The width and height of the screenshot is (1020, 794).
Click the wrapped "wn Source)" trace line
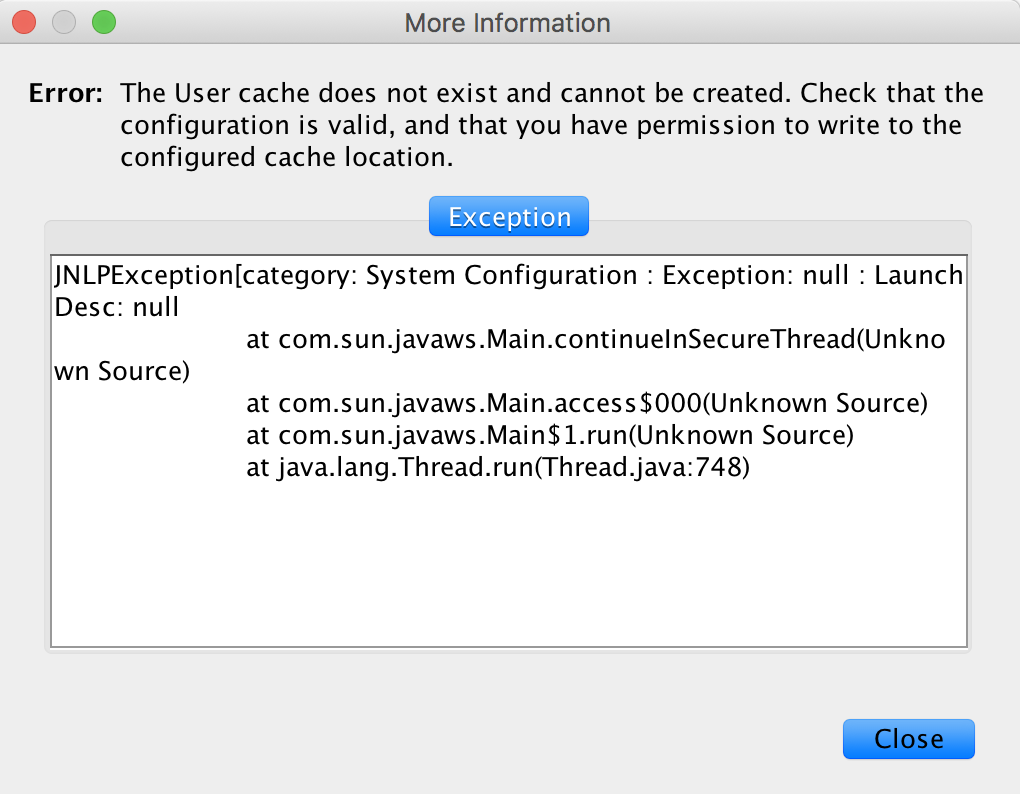pyautogui.click(x=121, y=372)
